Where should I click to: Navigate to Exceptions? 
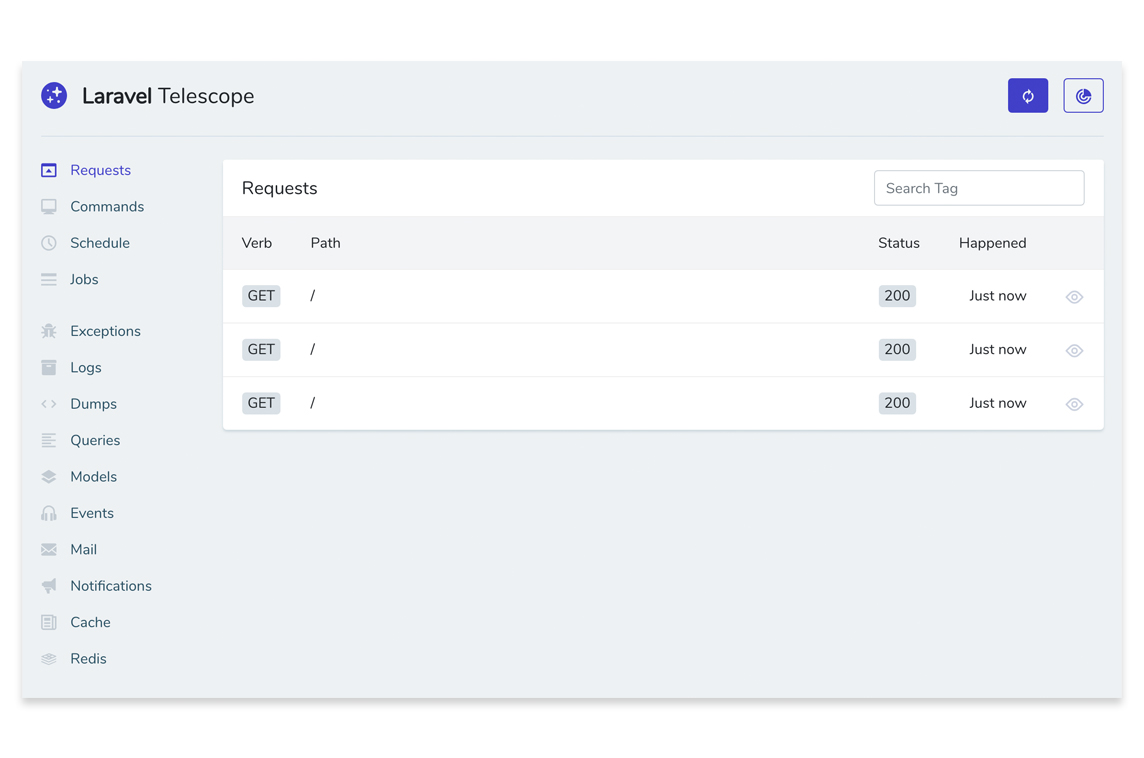[105, 331]
